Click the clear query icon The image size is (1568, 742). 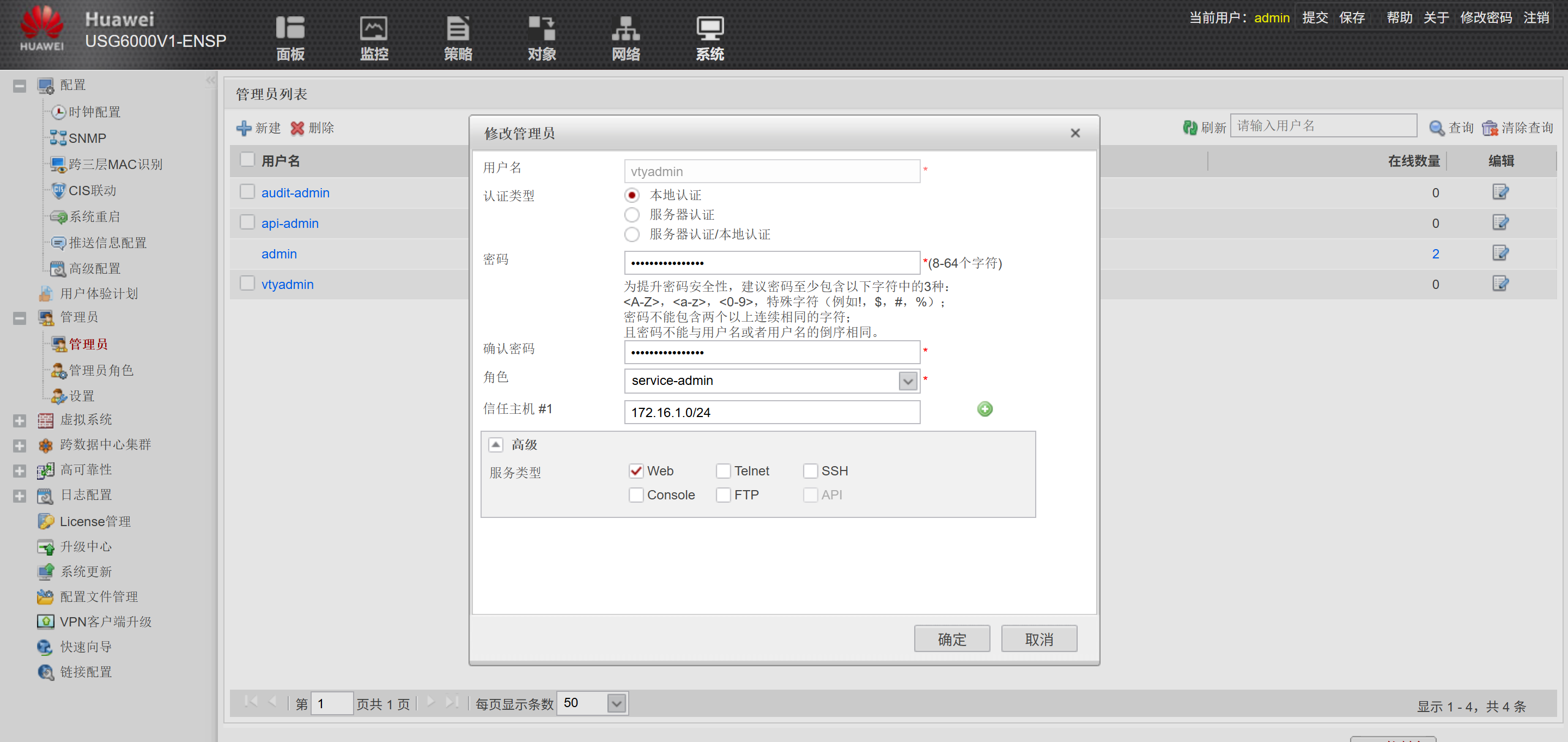point(1490,128)
